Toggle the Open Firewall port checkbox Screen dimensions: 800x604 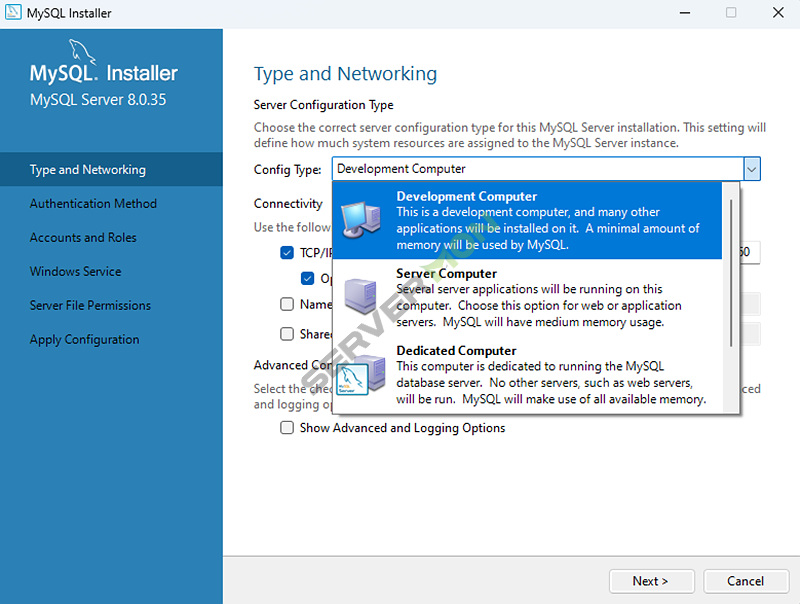tap(307, 278)
